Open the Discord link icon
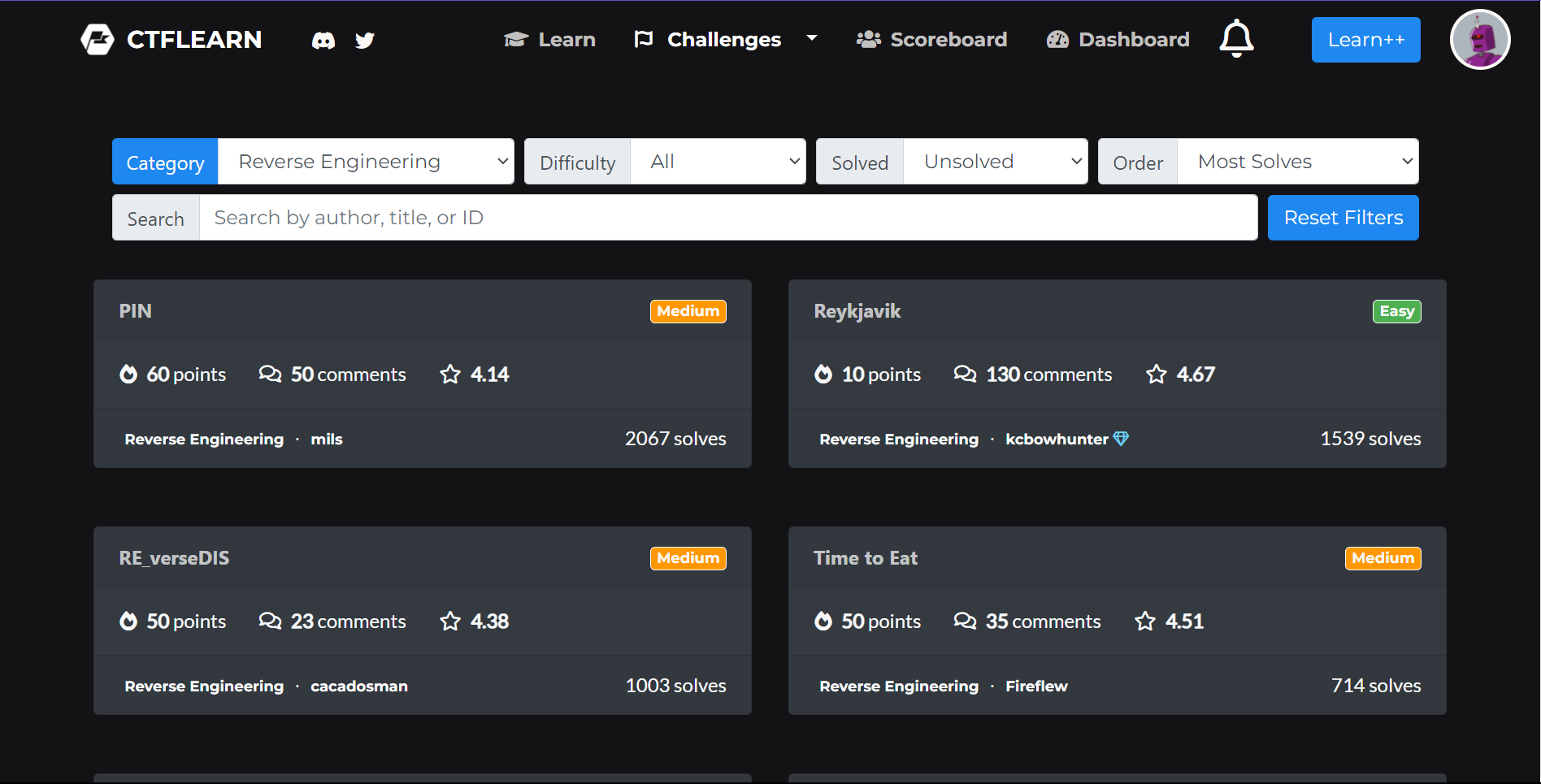Viewport: 1541px width, 784px height. coord(323,41)
